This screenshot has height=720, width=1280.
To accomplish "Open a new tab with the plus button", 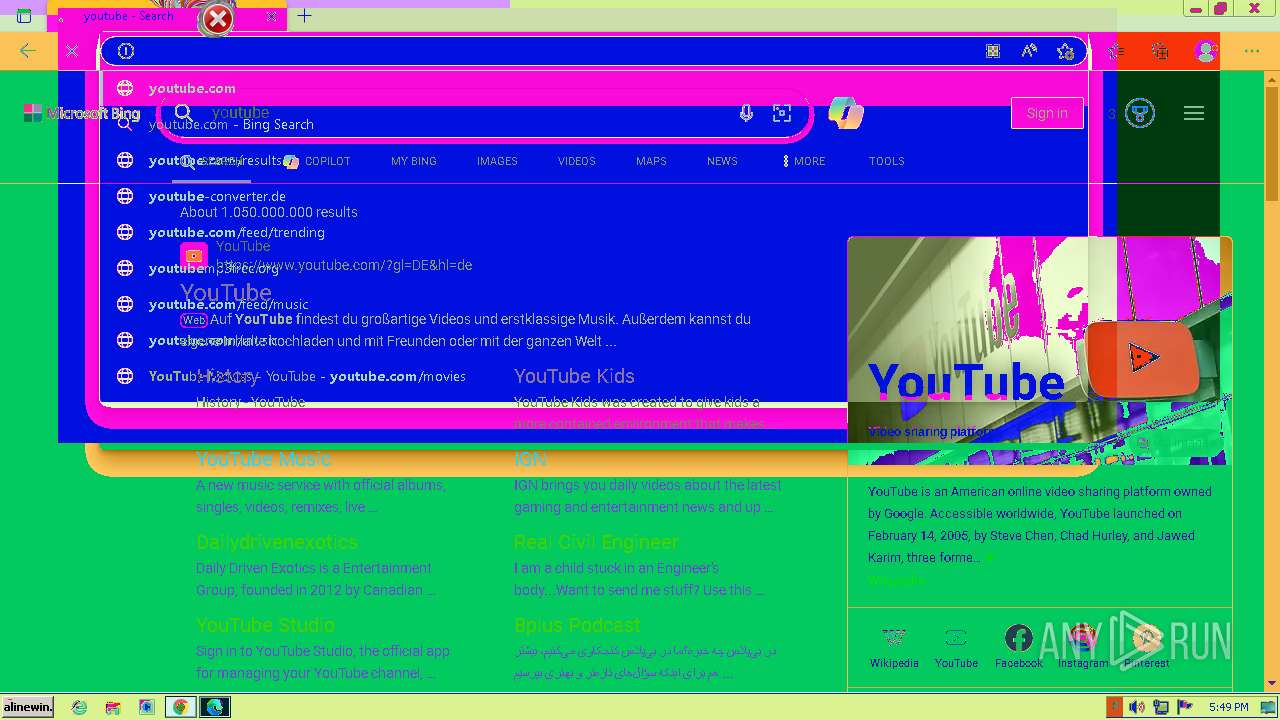I will pos(305,16).
